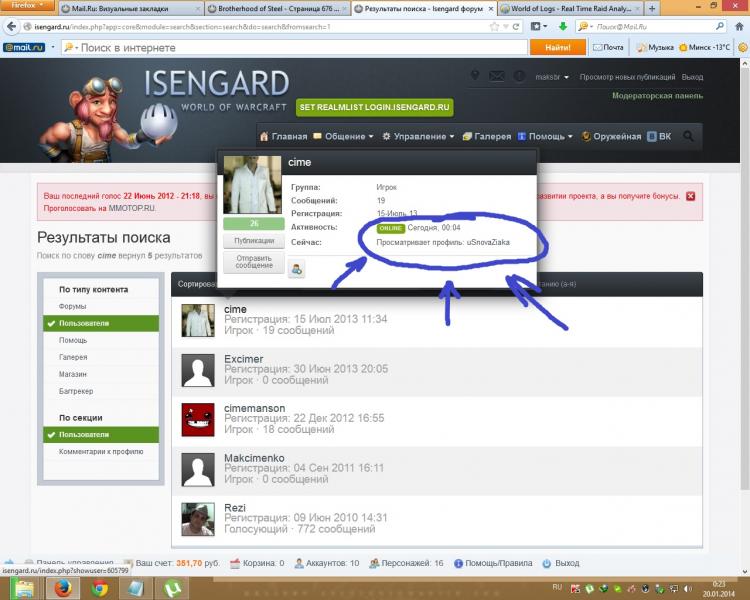
Task: Open Помощь/Правила in bottom bar
Action: coord(493,563)
